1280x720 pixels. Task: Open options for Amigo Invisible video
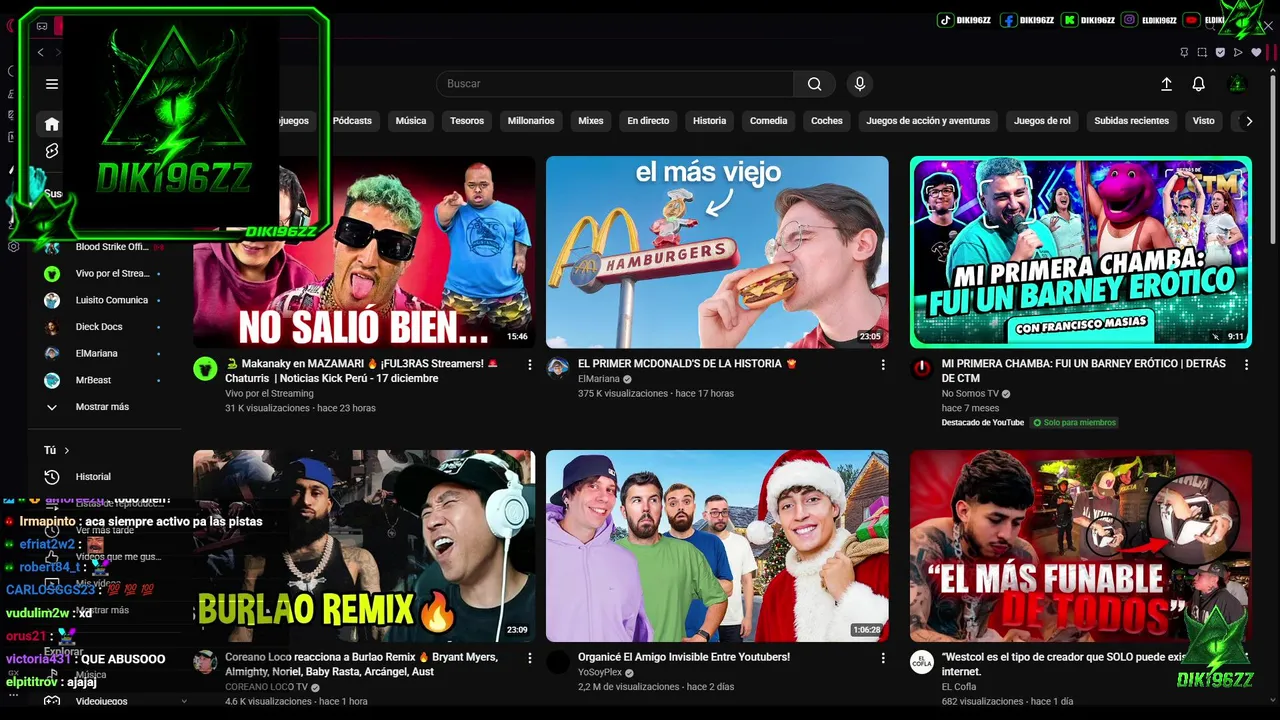tap(883, 659)
